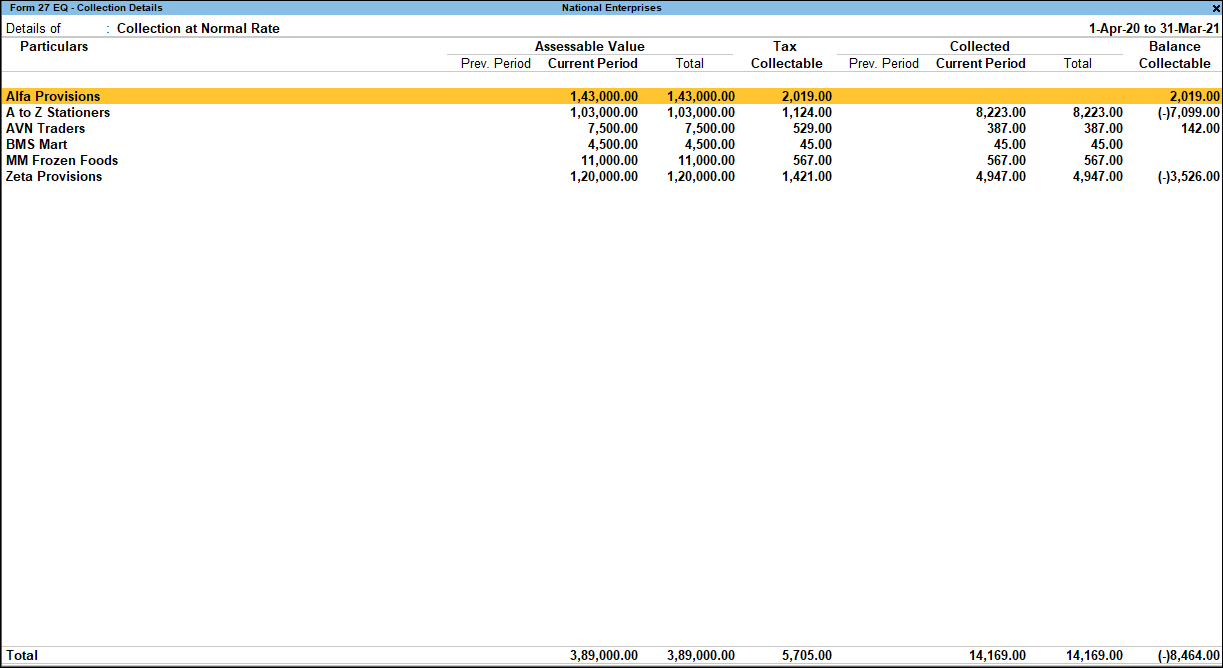Click the Collected column header
1223x668 pixels.
pyautogui.click(x=979, y=46)
